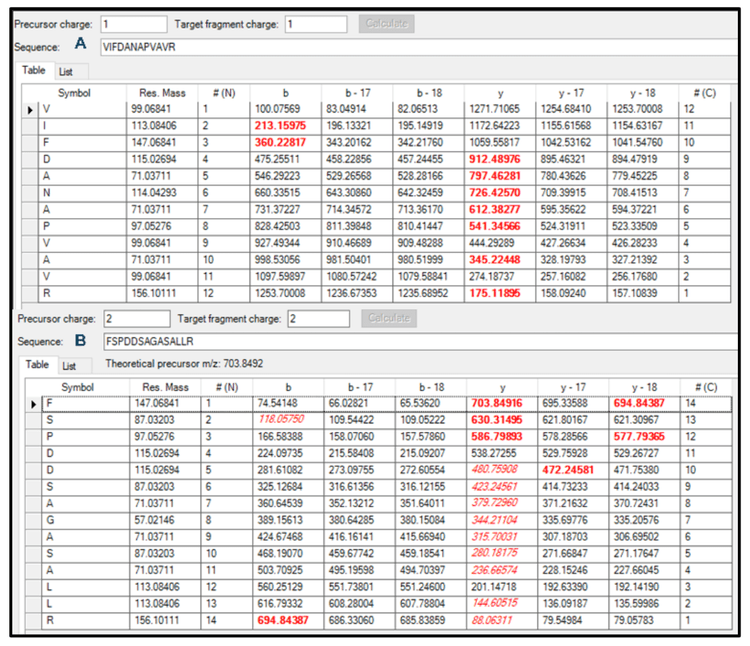
Task: Click the red y value 797.46281
Action: click(x=495, y=176)
